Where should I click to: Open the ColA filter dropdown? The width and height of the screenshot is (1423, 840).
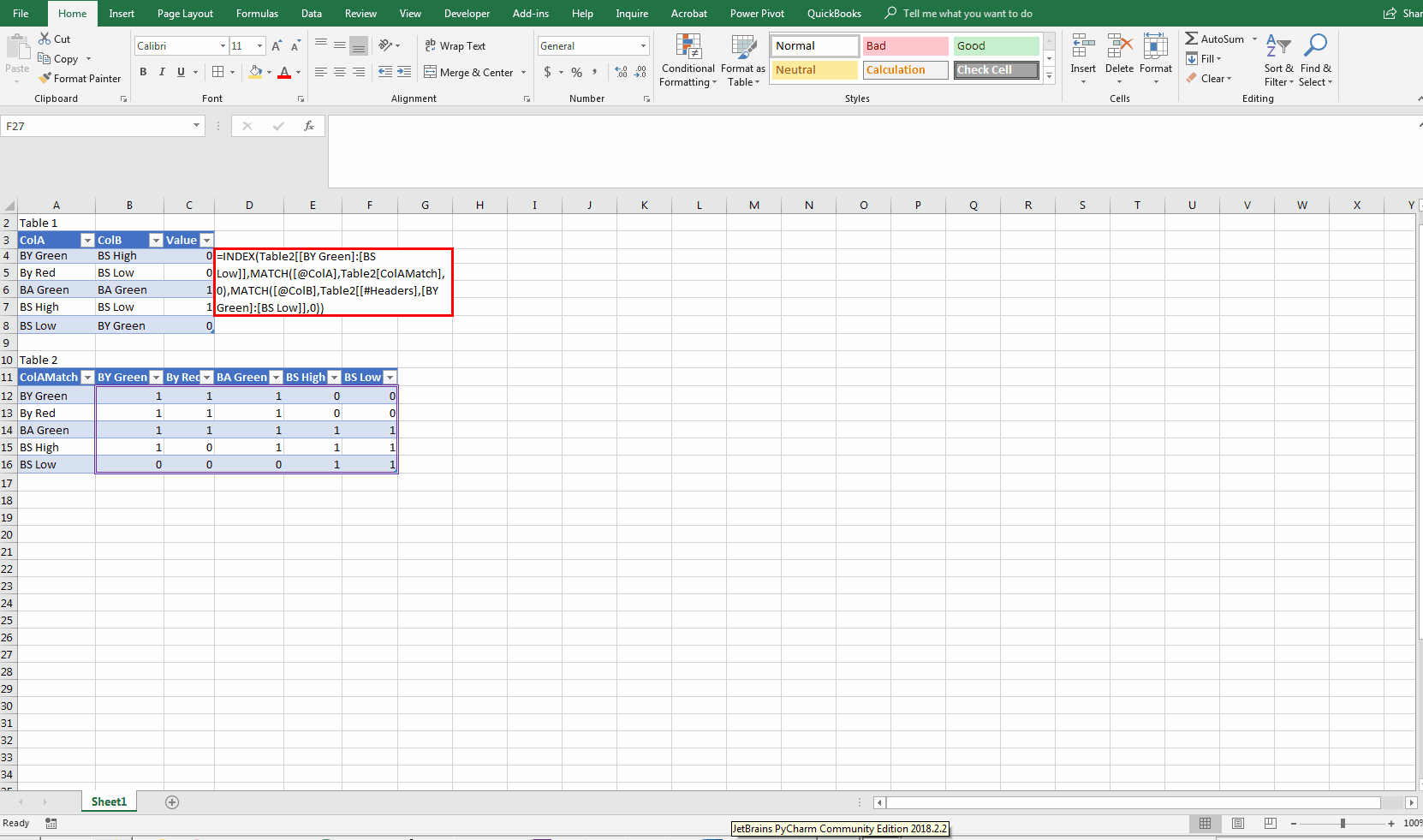click(86, 240)
